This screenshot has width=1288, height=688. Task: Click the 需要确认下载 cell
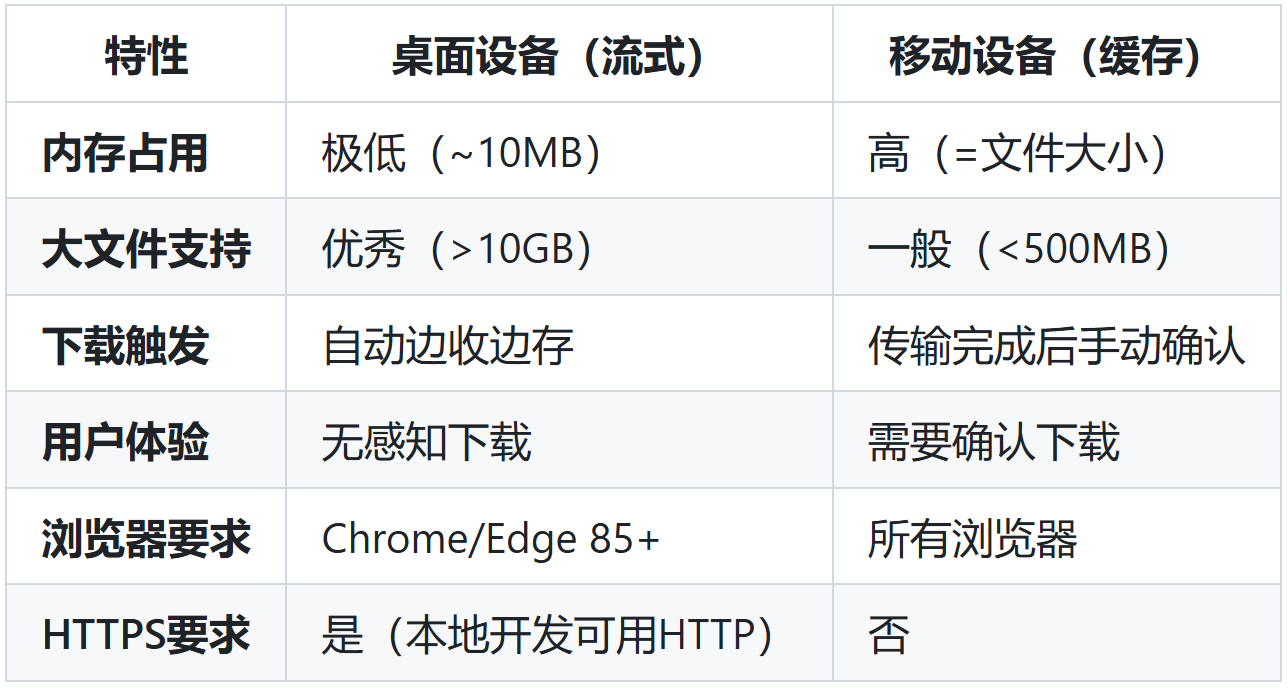pyautogui.click(x=993, y=442)
